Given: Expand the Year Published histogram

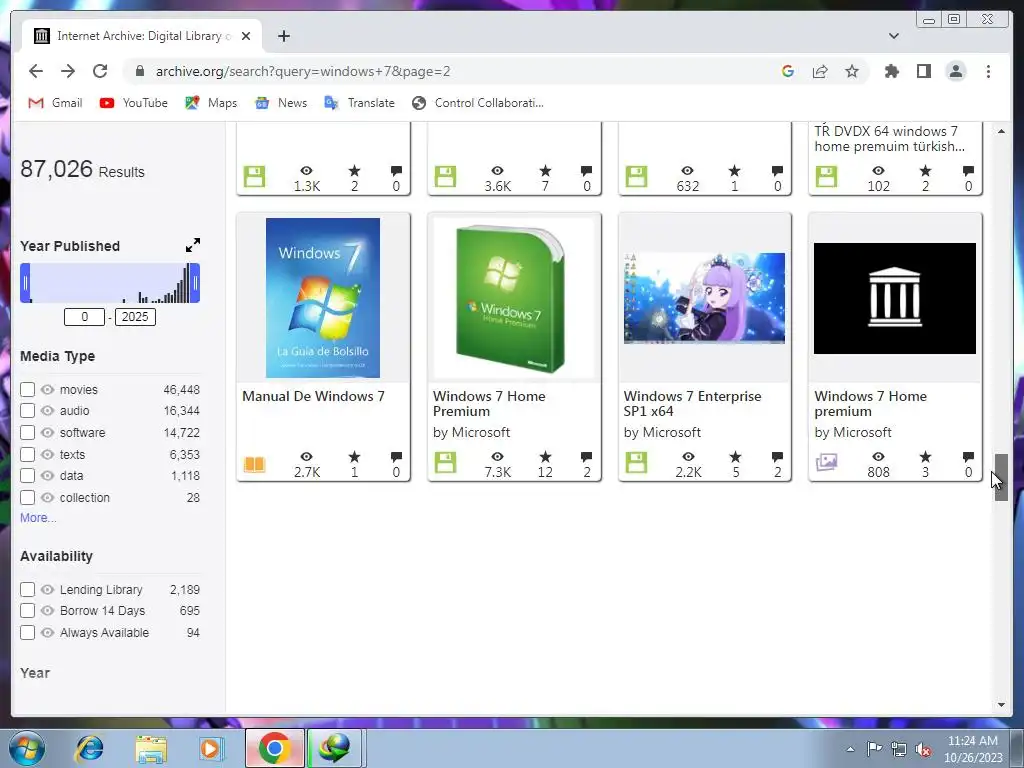Looking at the screenshot, I should pos(193,246).
